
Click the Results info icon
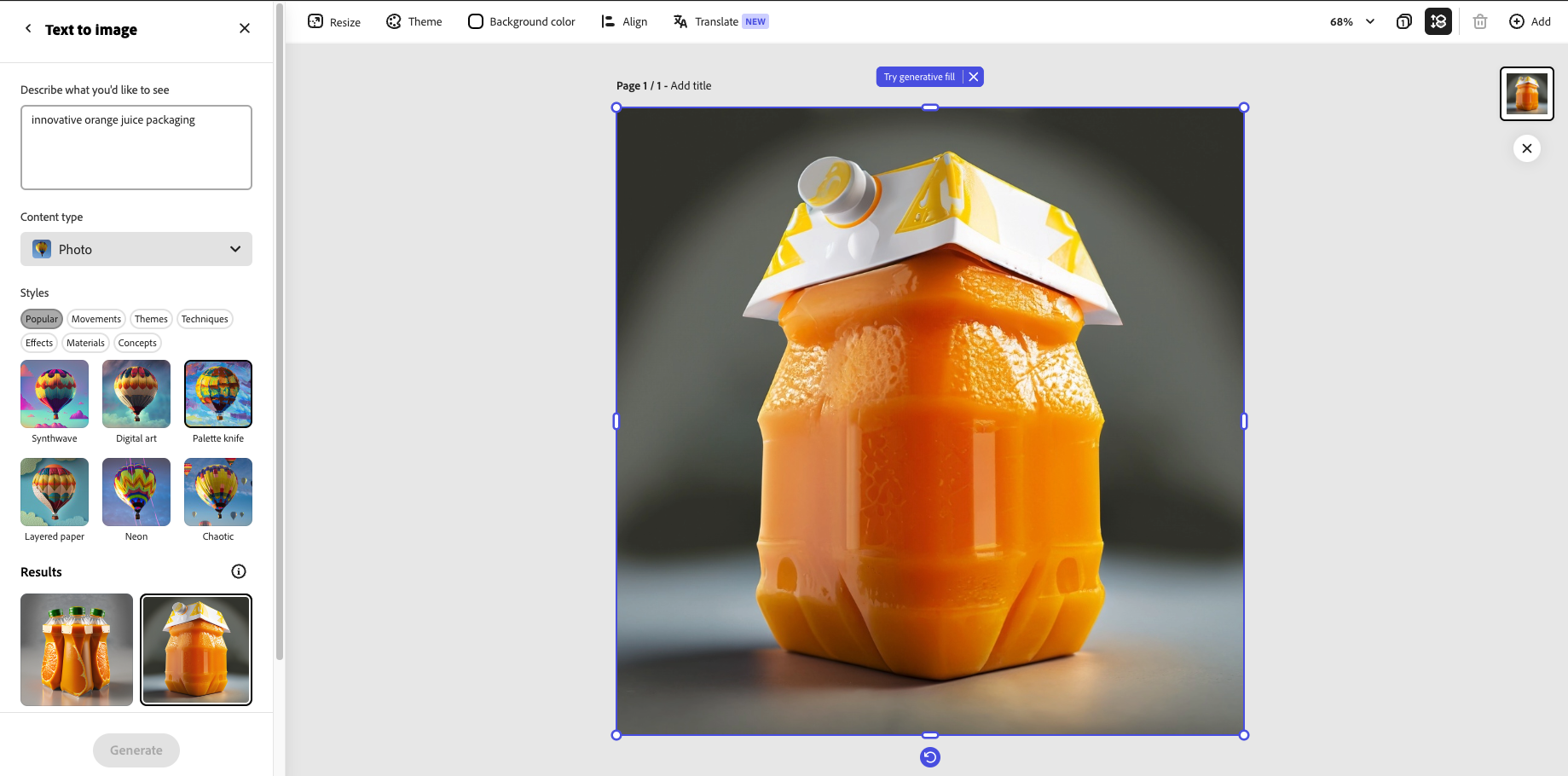tap(239, 571)
